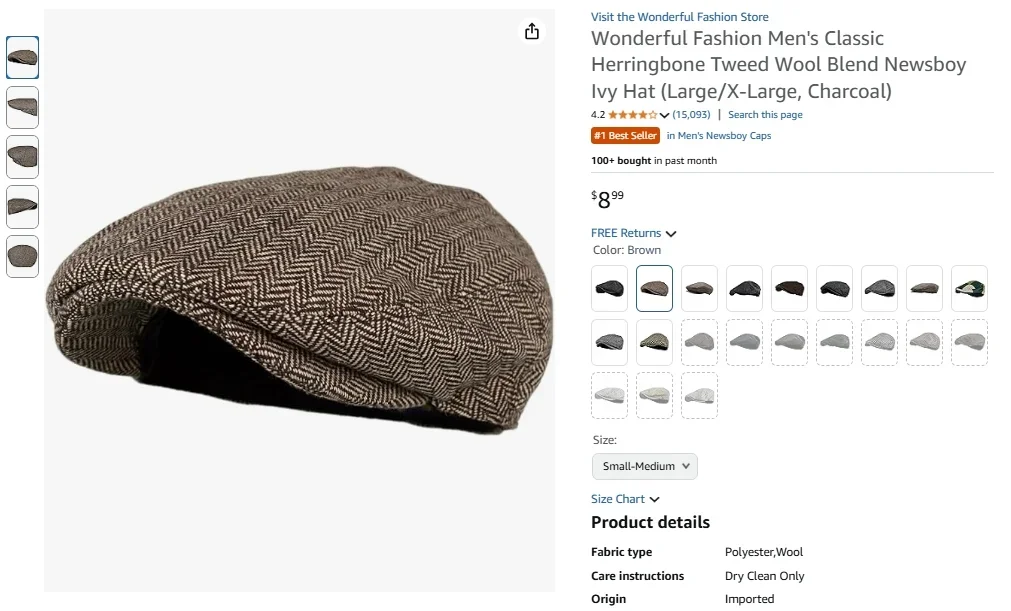The width and height of the screenshot is (1011, 611).
Task: Click the #1 Best Seller badge
Action: tap(625, 135)
